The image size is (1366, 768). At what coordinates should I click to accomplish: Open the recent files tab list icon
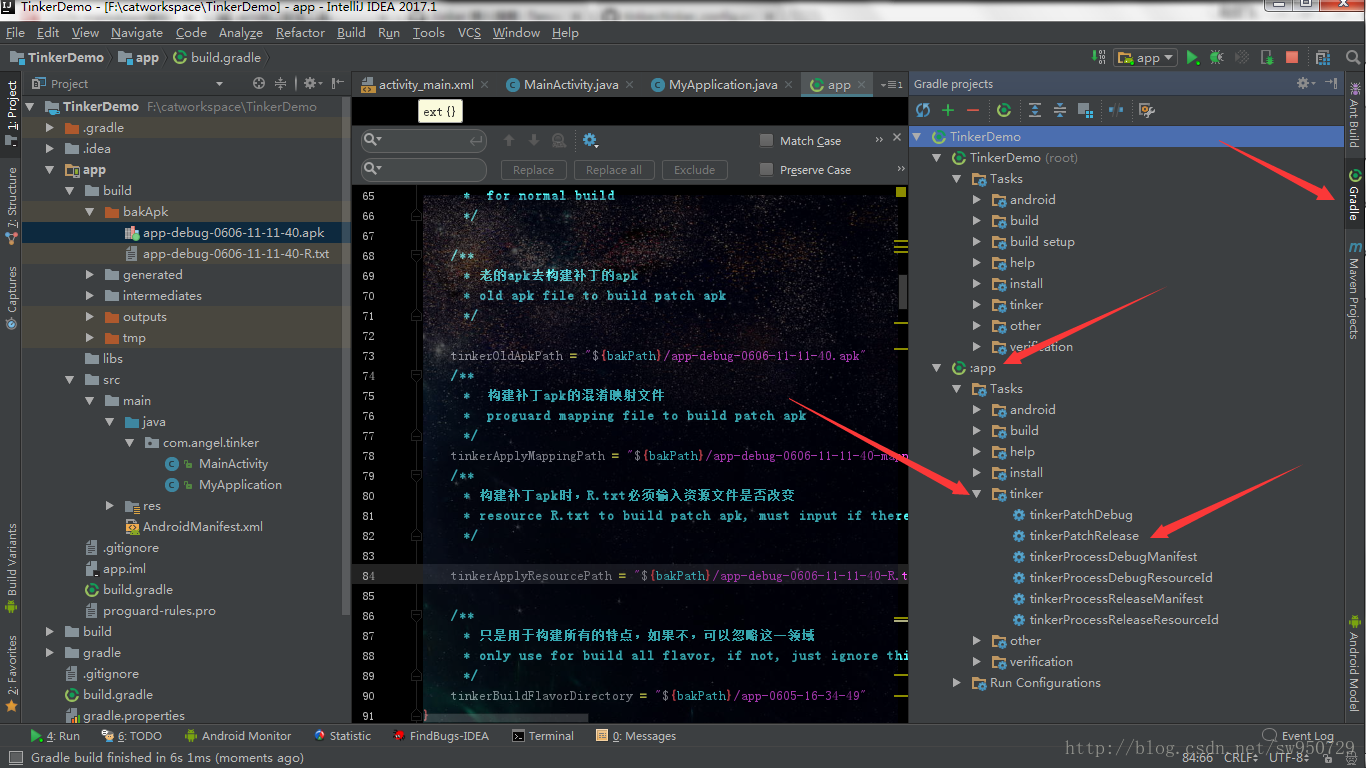click(891, 85)
